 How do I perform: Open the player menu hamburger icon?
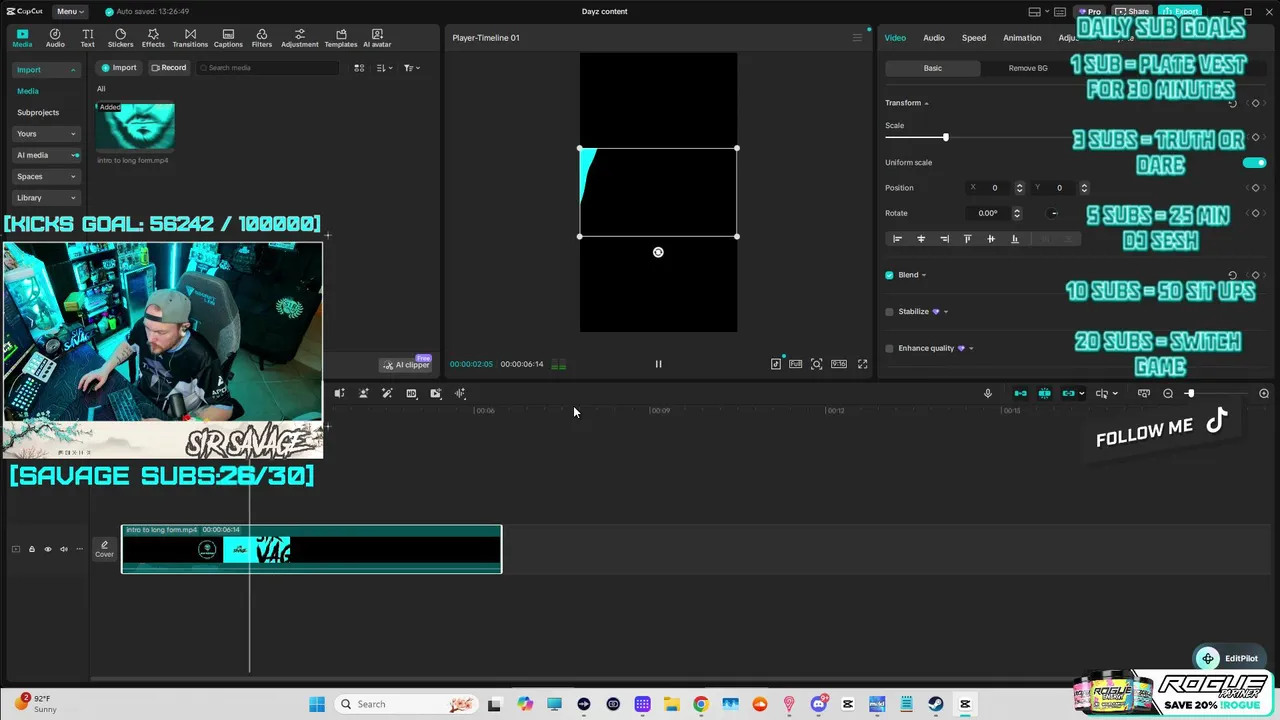click(x=856, y=38)
